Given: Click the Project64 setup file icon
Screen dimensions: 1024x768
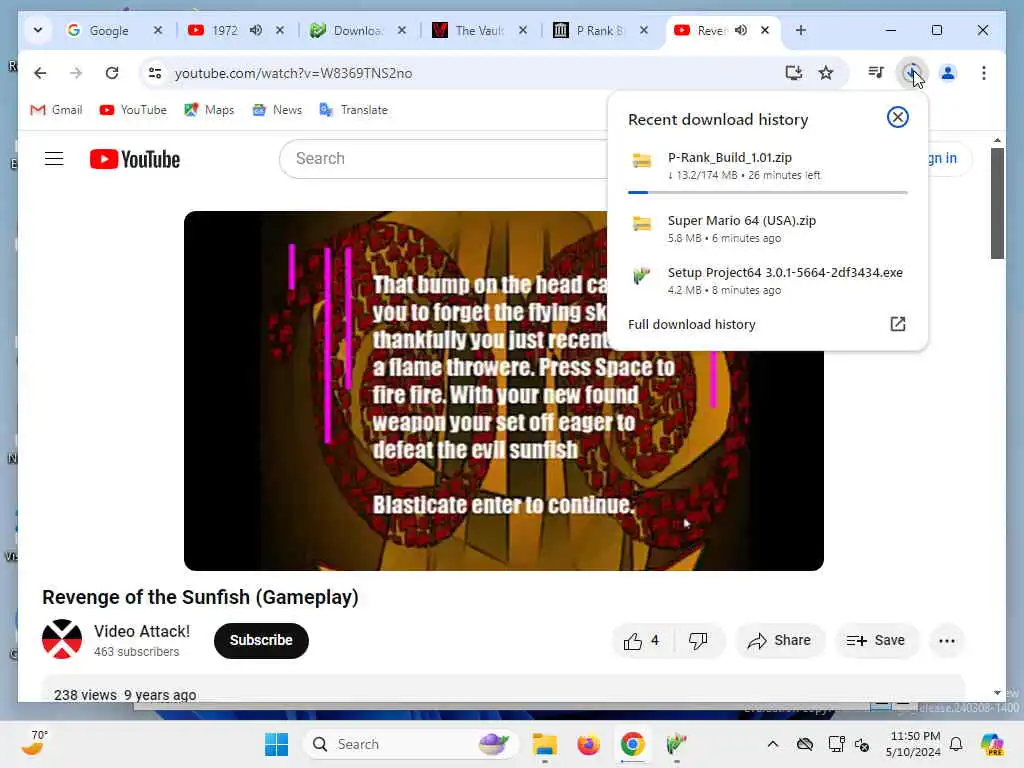Looking at the screenshot, I should coord(641,276).
